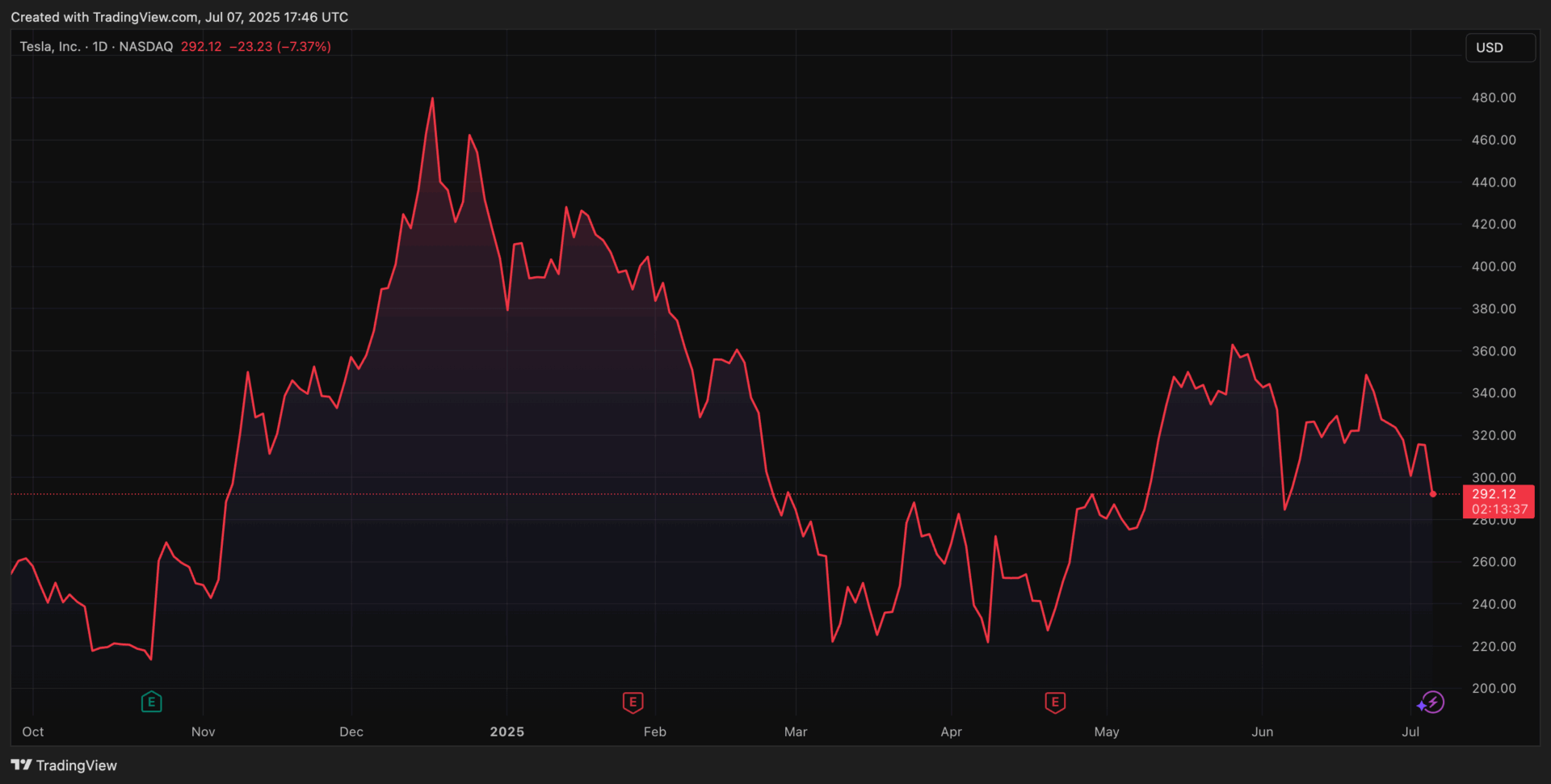This screenshot has height=784, width=1551.
Task: Open the USD currency selector
Action: coord(1499,48)
